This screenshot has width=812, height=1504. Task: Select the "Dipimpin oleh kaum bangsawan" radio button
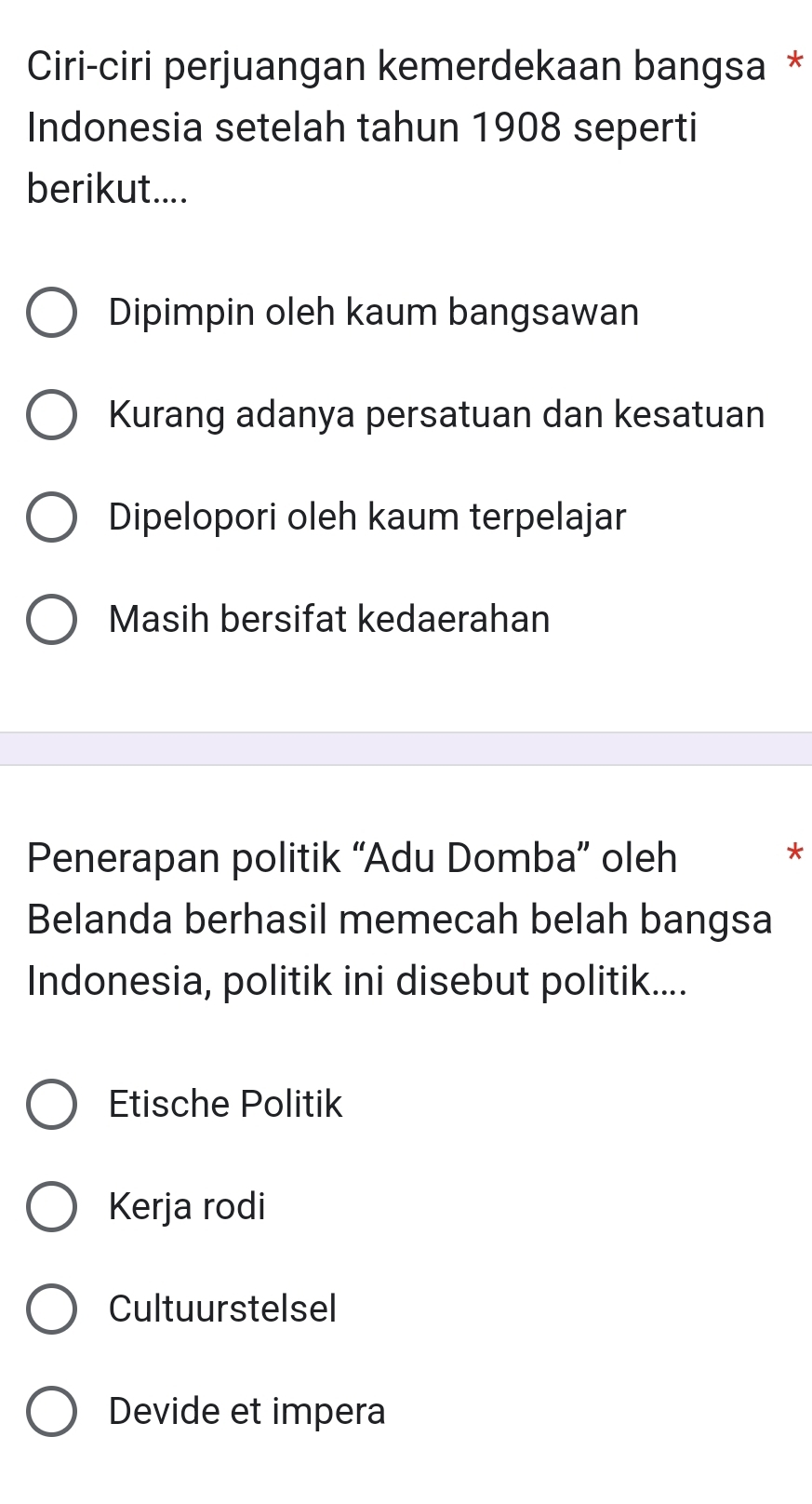pos(51,313)
